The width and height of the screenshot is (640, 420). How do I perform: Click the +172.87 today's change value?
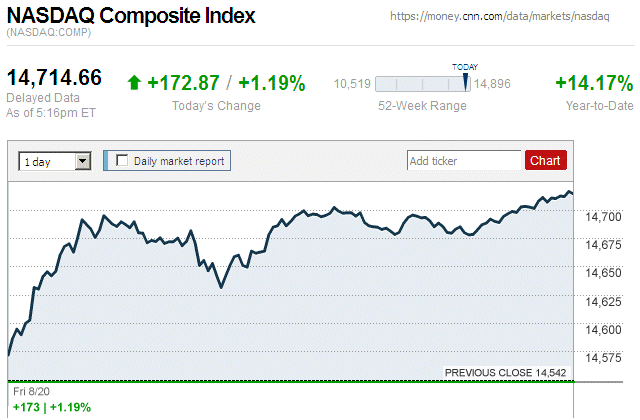[x=182, y=83]
